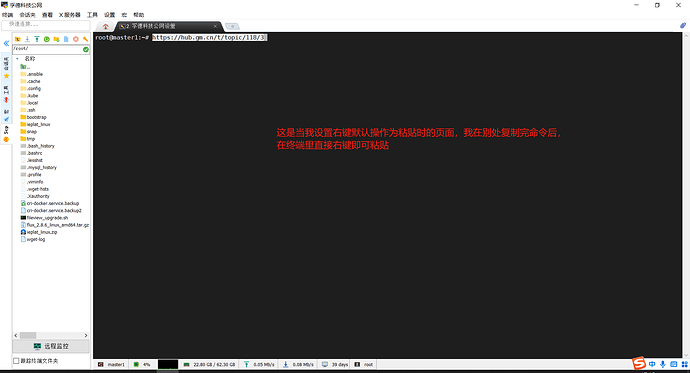The height and width of the screenshot is (373, 690).
Task: Edit the /root/ path field
Action: point(47,49)
